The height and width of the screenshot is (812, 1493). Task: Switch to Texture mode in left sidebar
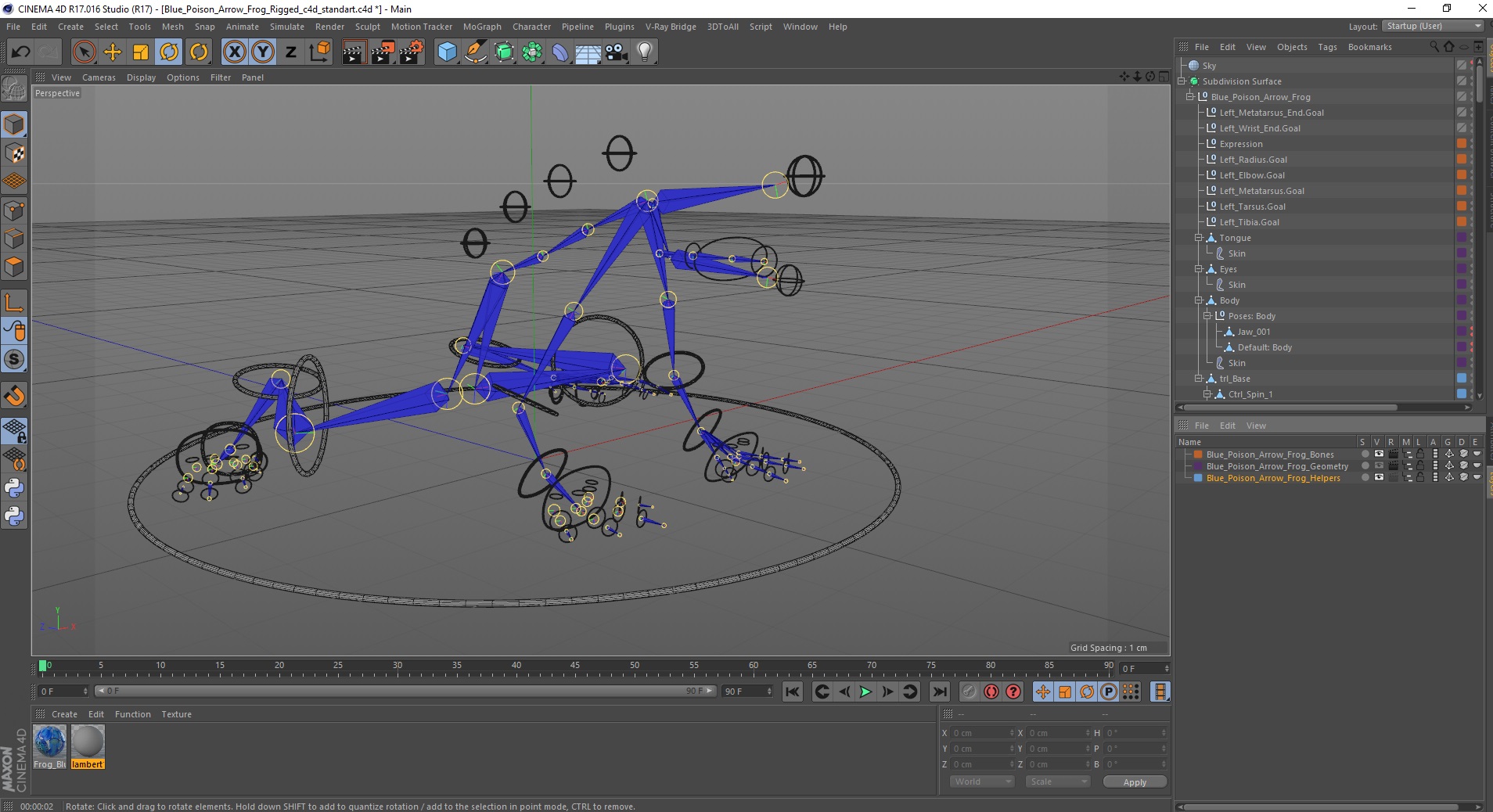[14, 153]
